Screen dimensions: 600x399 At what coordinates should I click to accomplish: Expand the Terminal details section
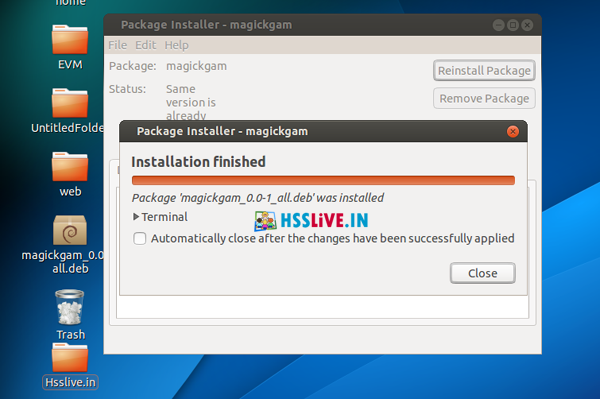click(160, 217)
